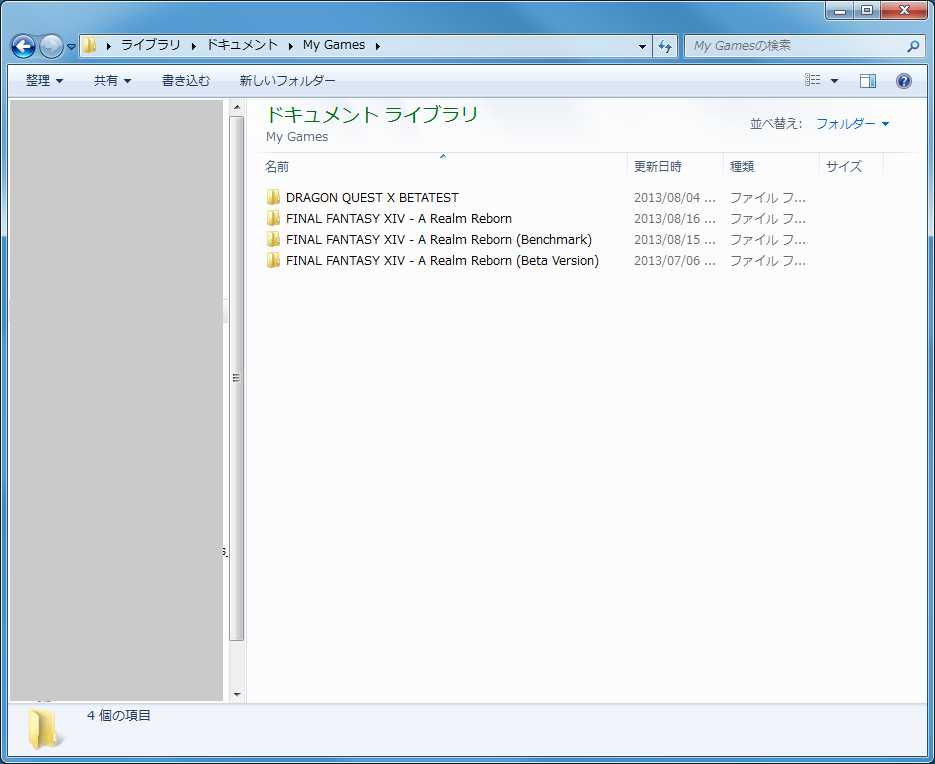Click navigation pane scrollbar up arrow
The image size is (935, 764).
tap(237, 107)
